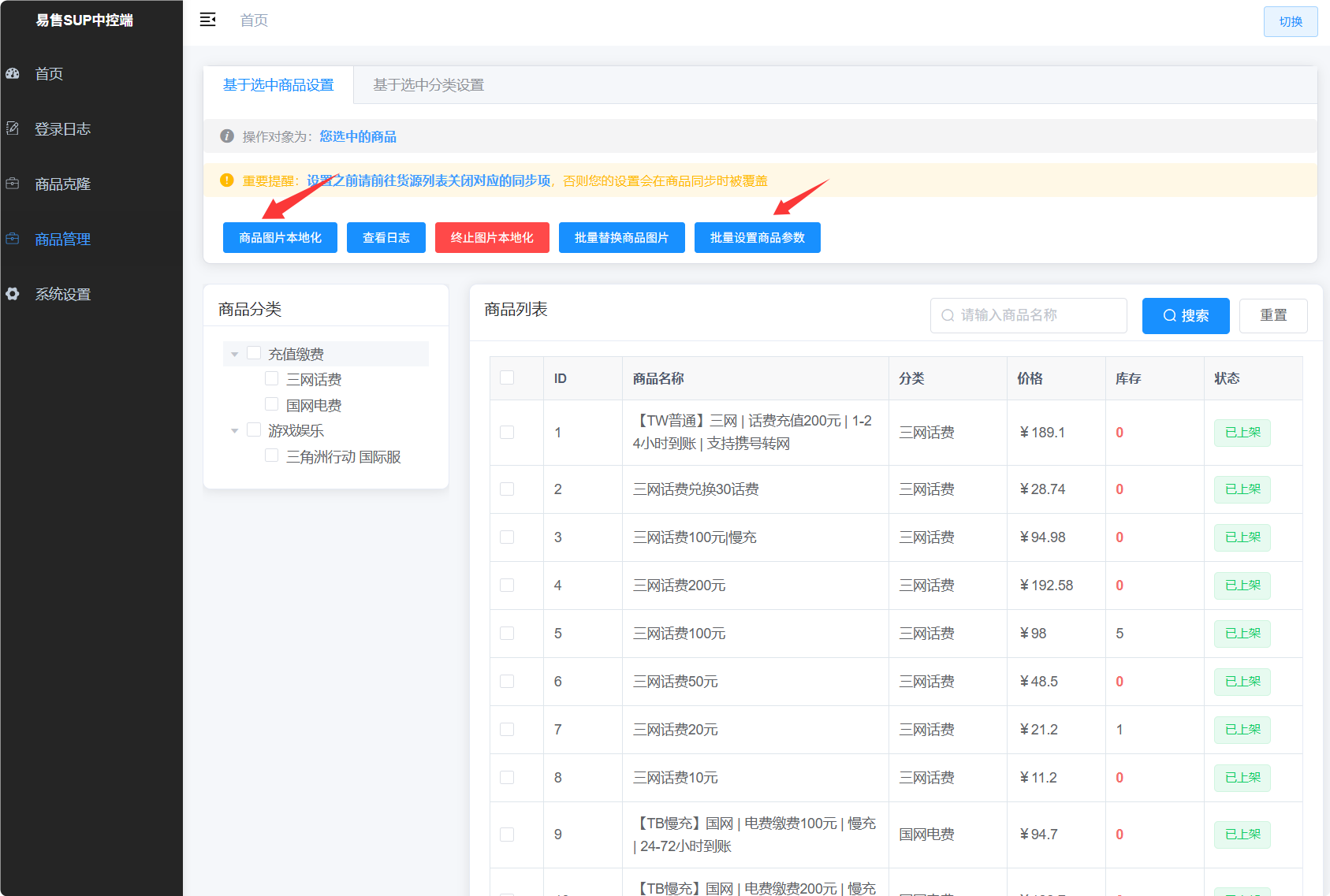The width and height of the screenshot is (1330, 896).
Task: Collapse sidebar with the hamburger menu icon
Action: point(208,20)
